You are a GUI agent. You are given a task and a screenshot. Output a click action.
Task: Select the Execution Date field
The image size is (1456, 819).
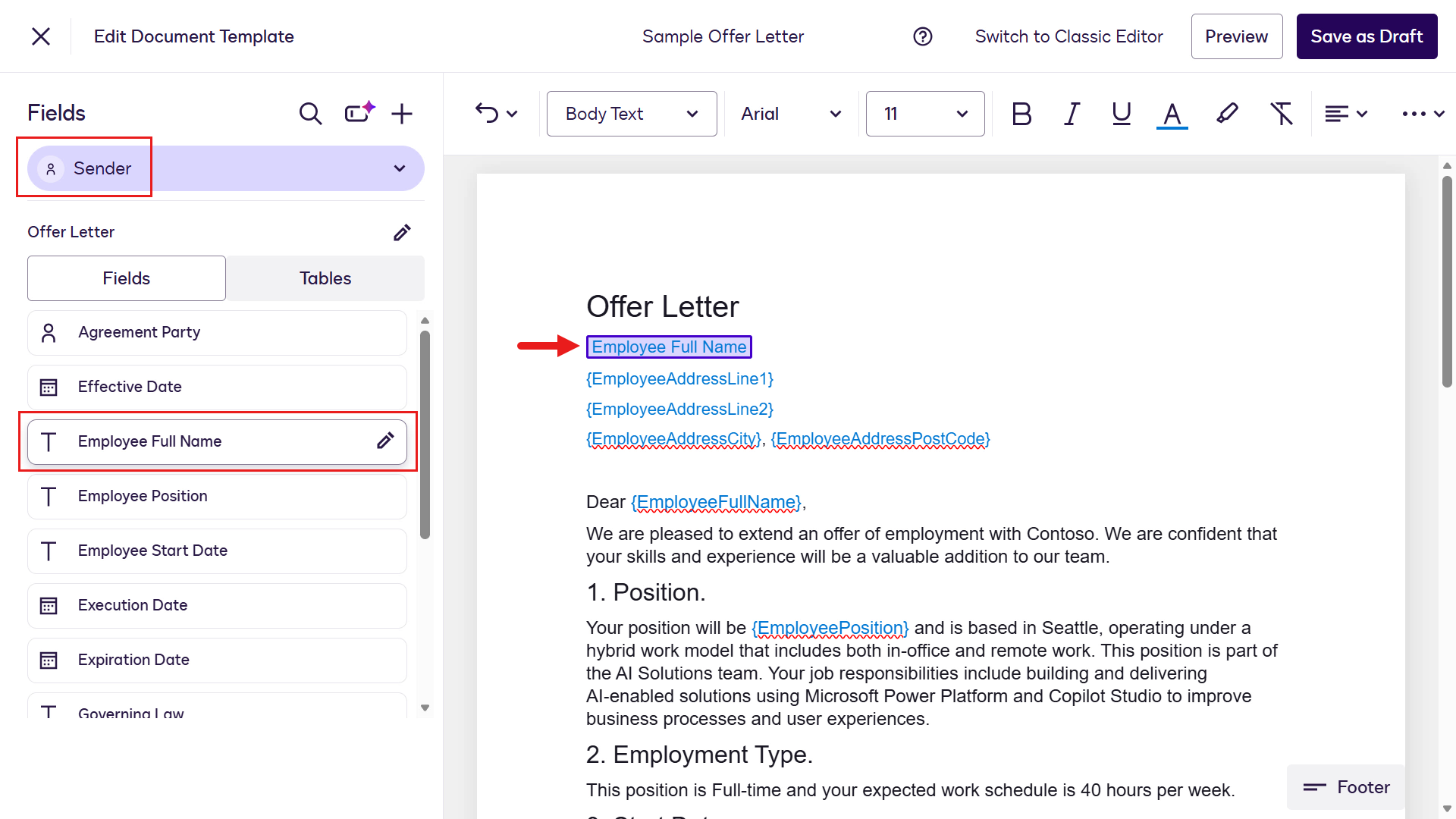(x=217, y=605)
